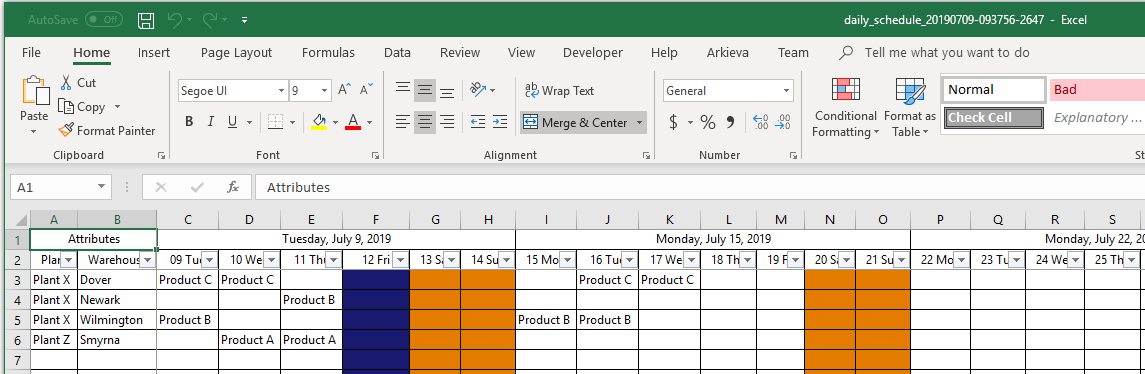The image size is (1145, 374).
Task: Apply the Comma Style icon
Action: (x=730, y=122)
